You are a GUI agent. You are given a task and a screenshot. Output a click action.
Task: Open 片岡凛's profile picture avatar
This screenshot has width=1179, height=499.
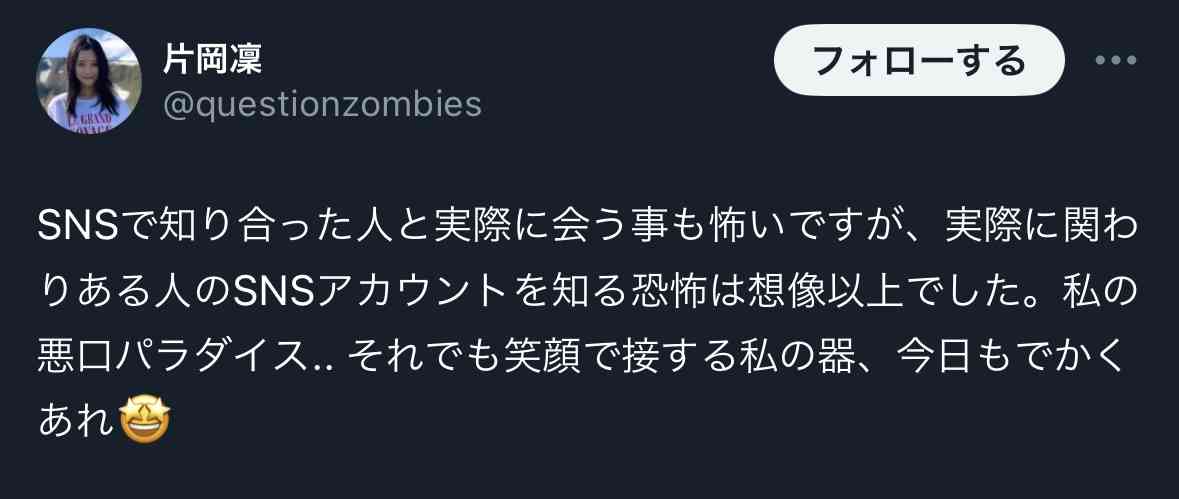pyautogui.click(x=89, y=80)
